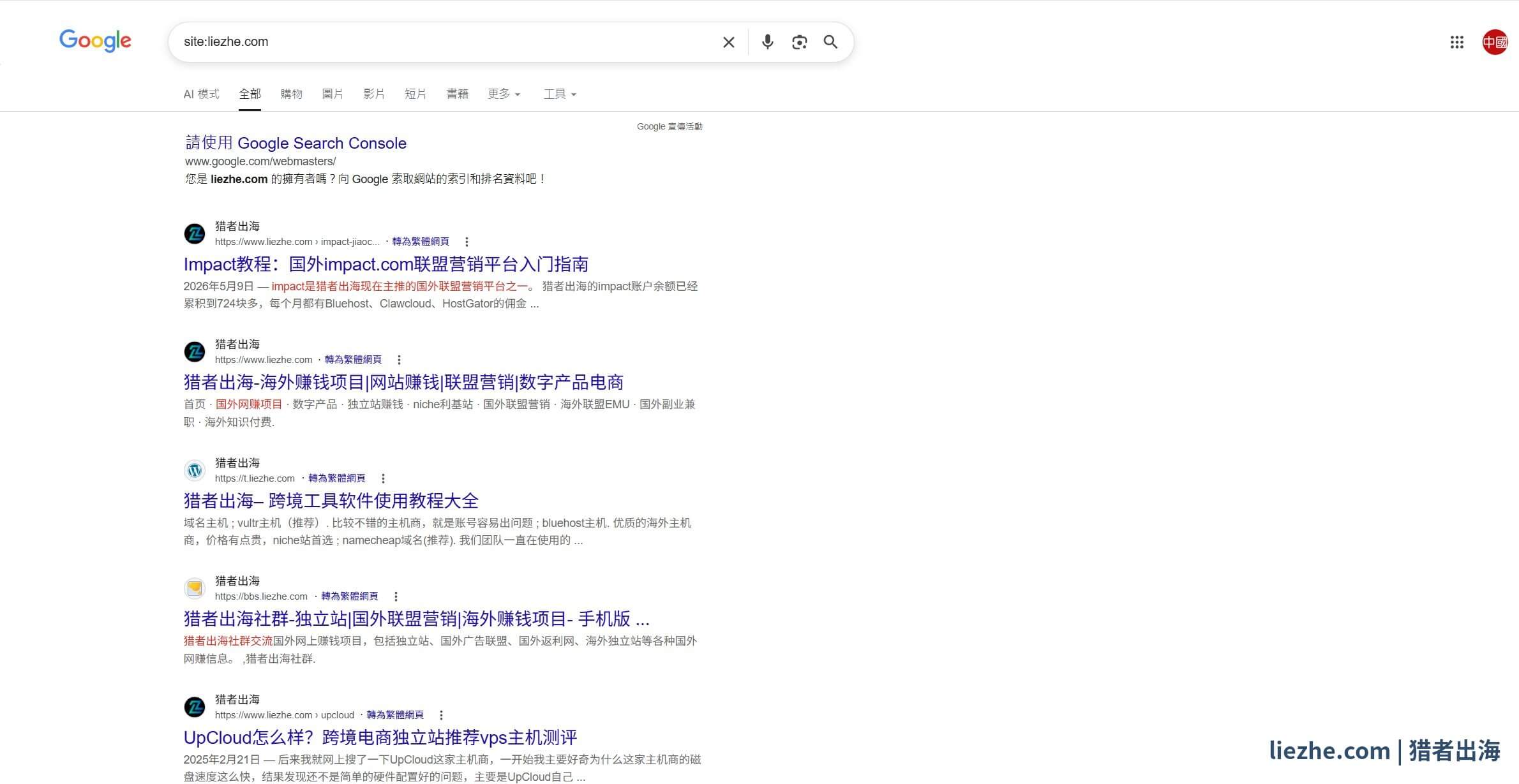Open three-dot menu for Impact教程 result
The height and width of the screenshot is (784, 1519).
pos(467,242)
